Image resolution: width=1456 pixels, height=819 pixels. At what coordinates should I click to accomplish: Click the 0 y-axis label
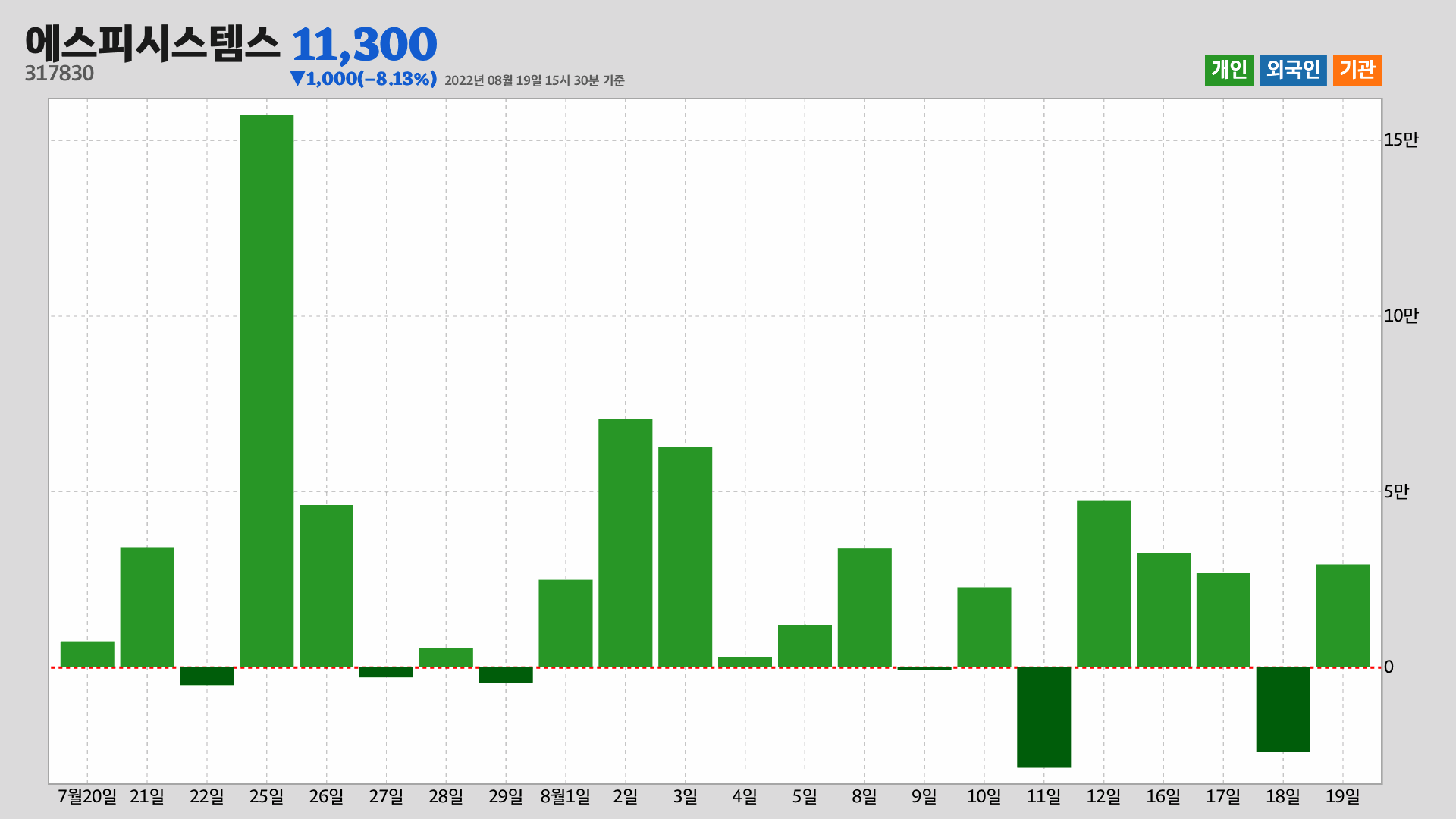click(x=1389, y=667)
